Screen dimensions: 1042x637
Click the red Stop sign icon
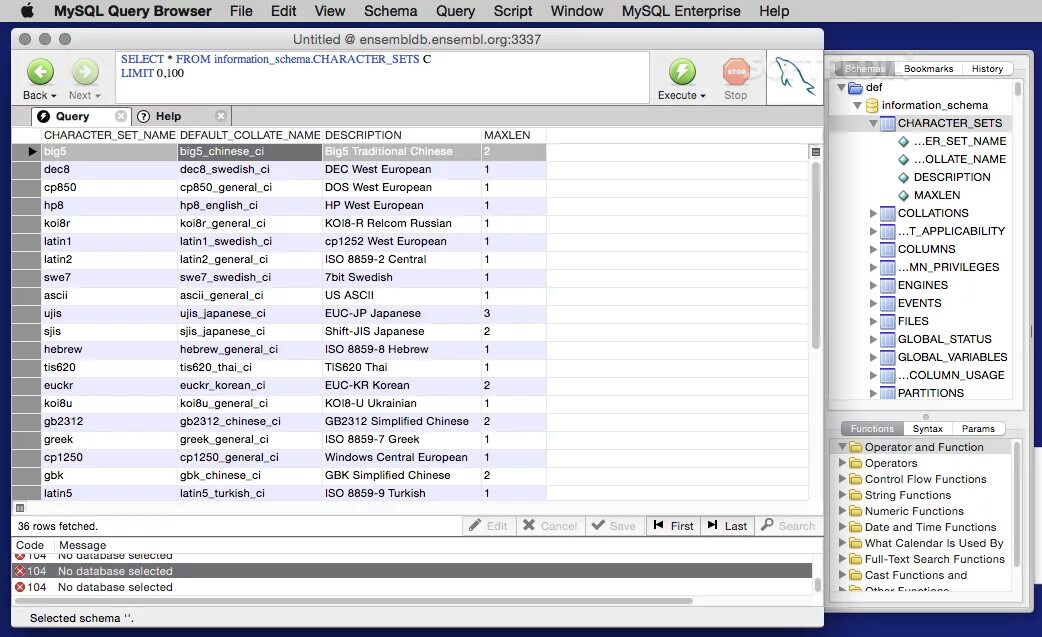click(x=736, y=72)
